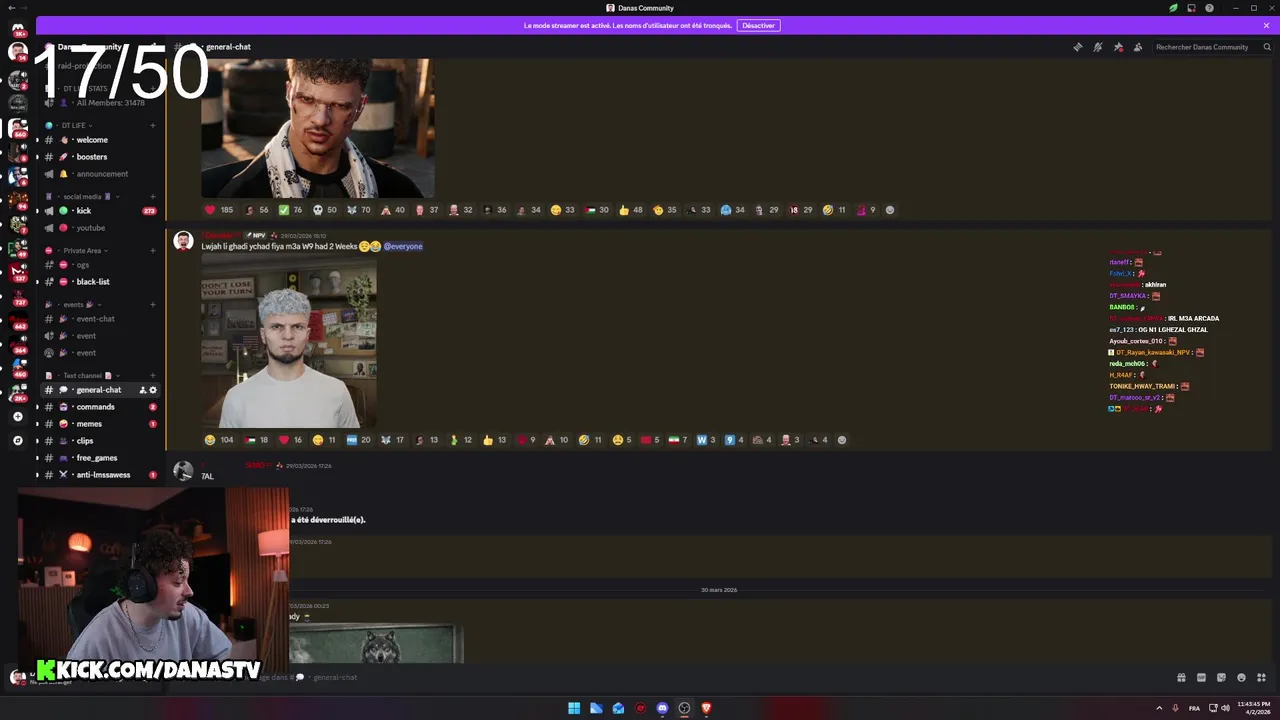Toggle the thumbs up reaction with 13
Image resolution: width=1280 pixels, height=720 pixels.
pyautogui.click(x=495, y=440)
